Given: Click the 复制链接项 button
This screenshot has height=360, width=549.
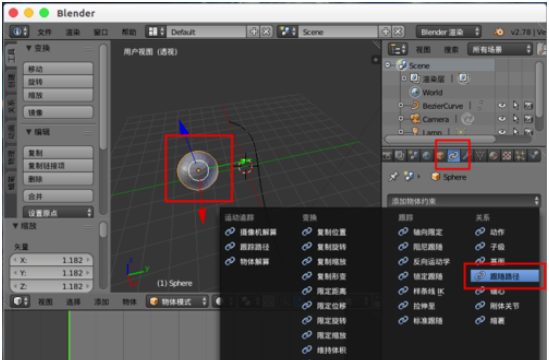Looking at the screenshot, I should tap(58, 165).
